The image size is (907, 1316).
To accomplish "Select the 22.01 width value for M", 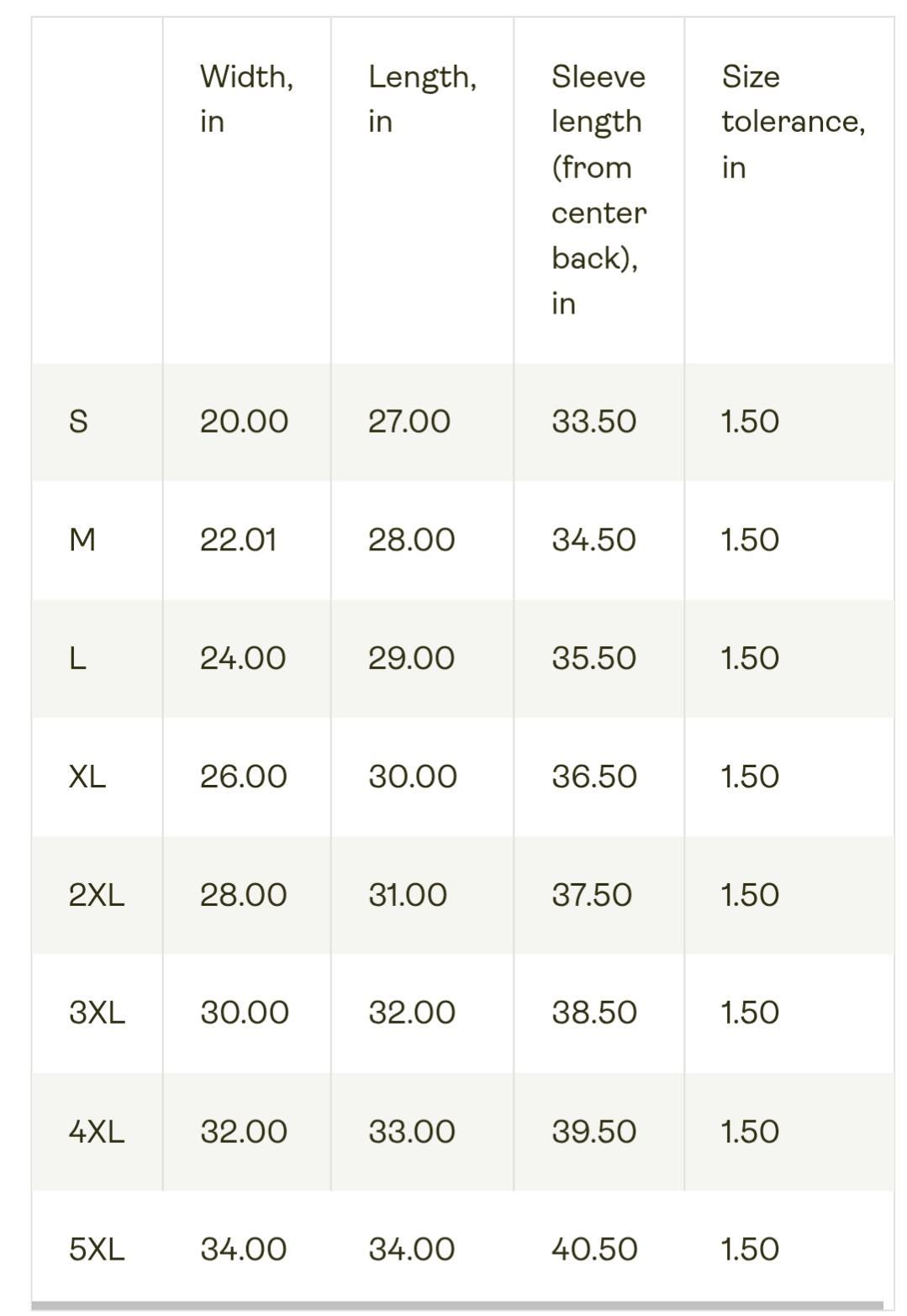I will 238,540.
